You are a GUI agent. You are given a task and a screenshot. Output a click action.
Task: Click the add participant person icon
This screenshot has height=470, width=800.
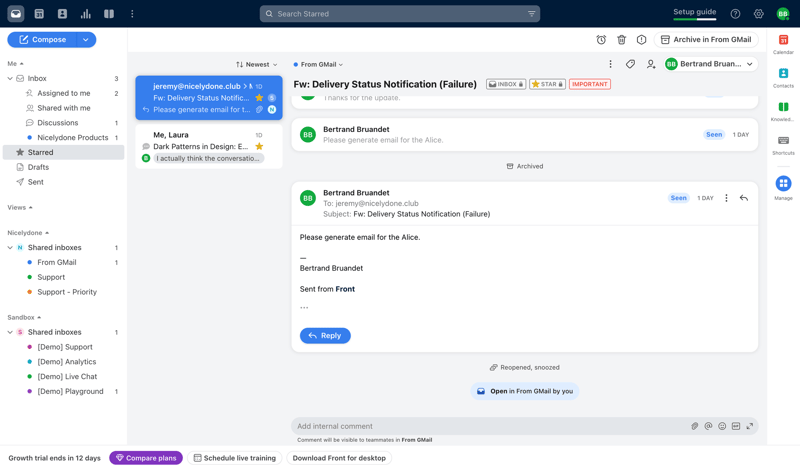point(651,64)
